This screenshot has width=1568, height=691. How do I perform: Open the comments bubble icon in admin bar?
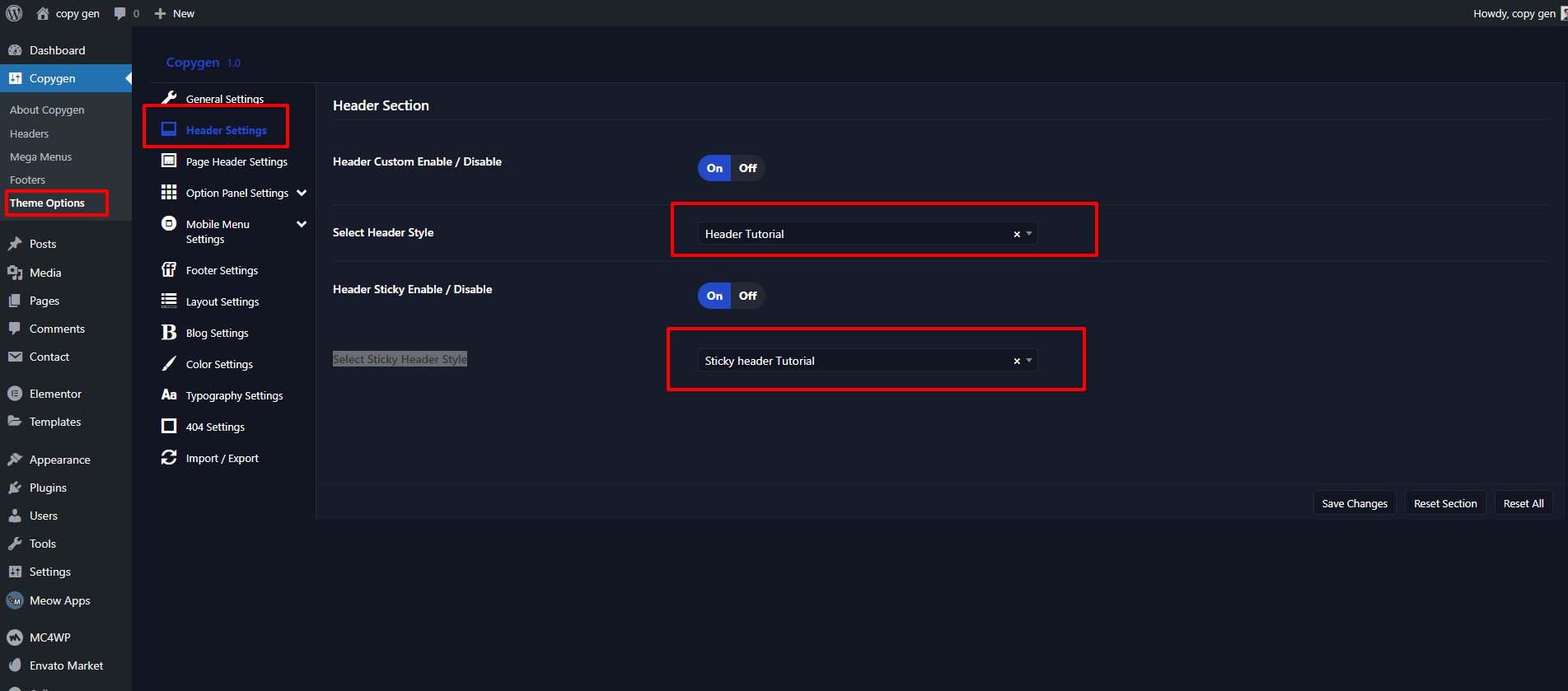point(120,13)
